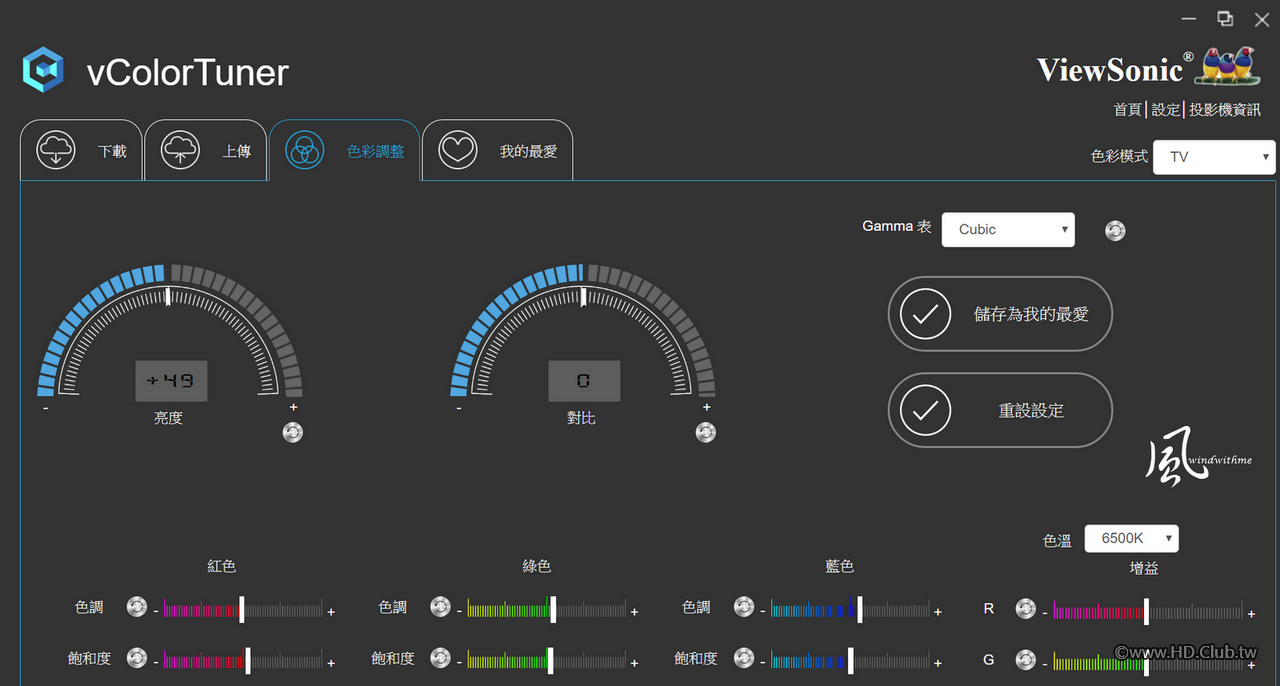Image resolution: width=1280 pixels, height=686 pixels.
Task: Click the reset knob beside Gamma dropdown
Action: point(1115,230)
